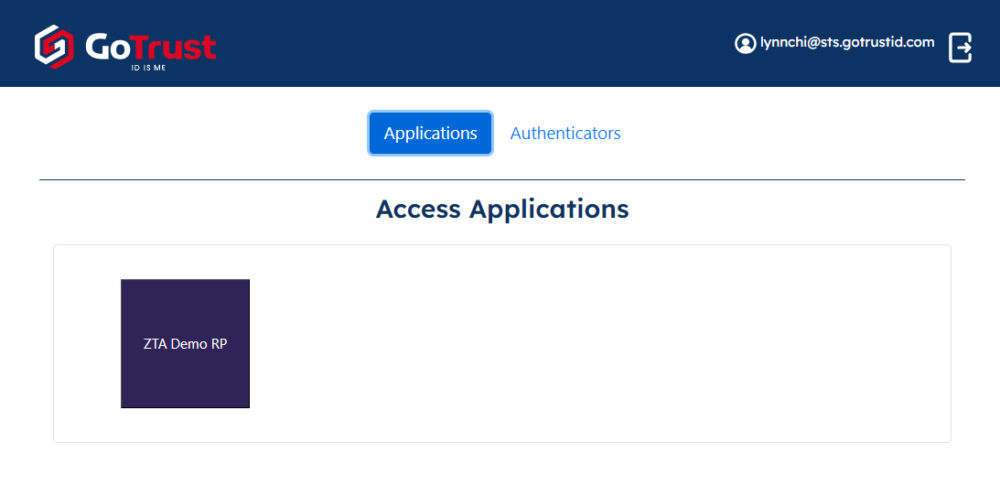Click the divider line under the tabs
Image resolution: width=1000 pixels, height=486 pixels.
point(502,180)
